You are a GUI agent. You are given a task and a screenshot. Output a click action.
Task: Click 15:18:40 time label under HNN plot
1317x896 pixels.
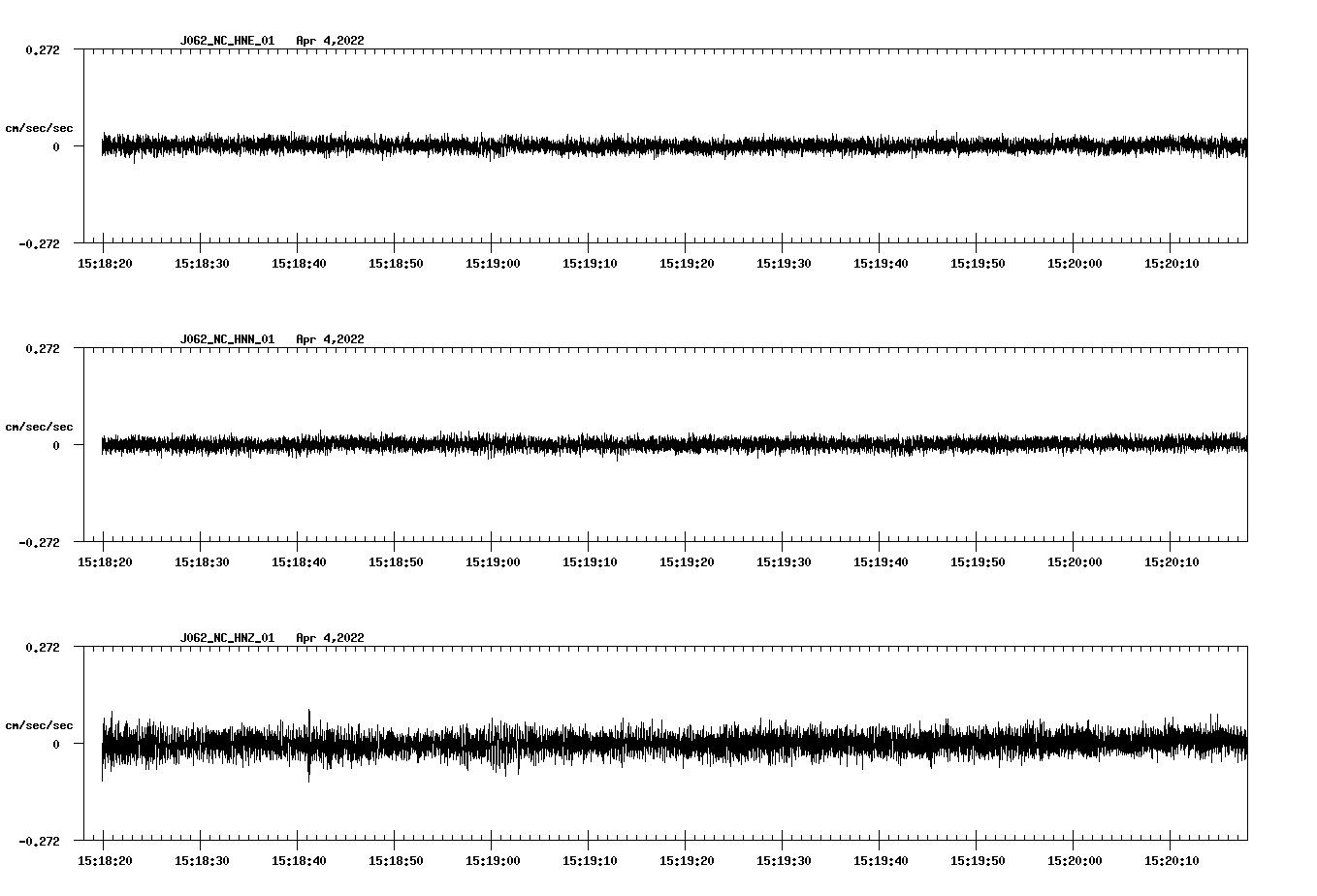299,562
